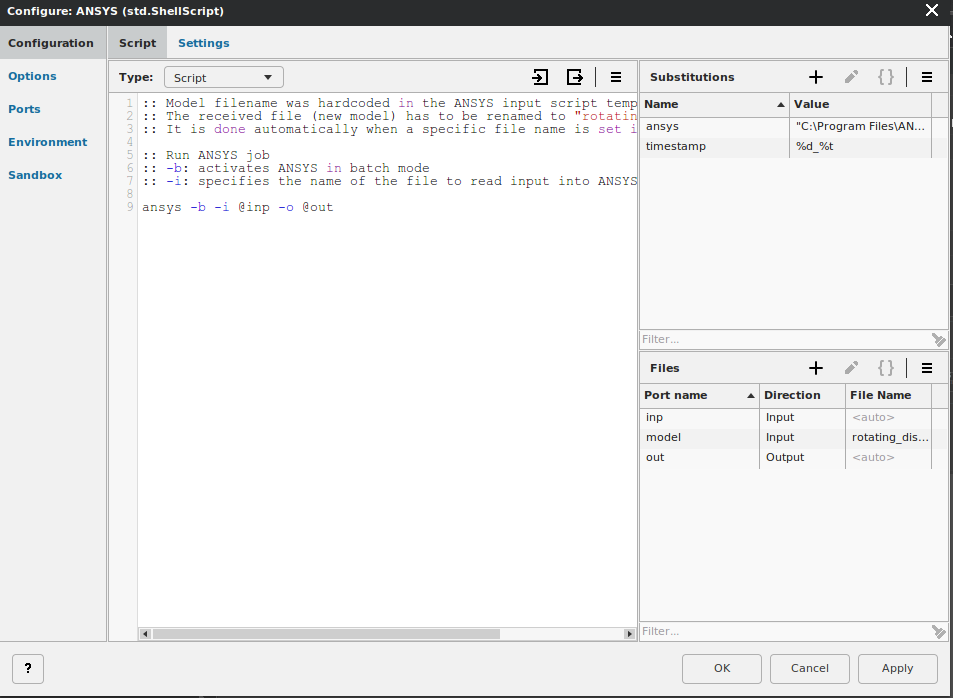953x698 pixels.
Task: Edit selected file pencil icon
Action: pyautogui.click(x=851, y=368)
